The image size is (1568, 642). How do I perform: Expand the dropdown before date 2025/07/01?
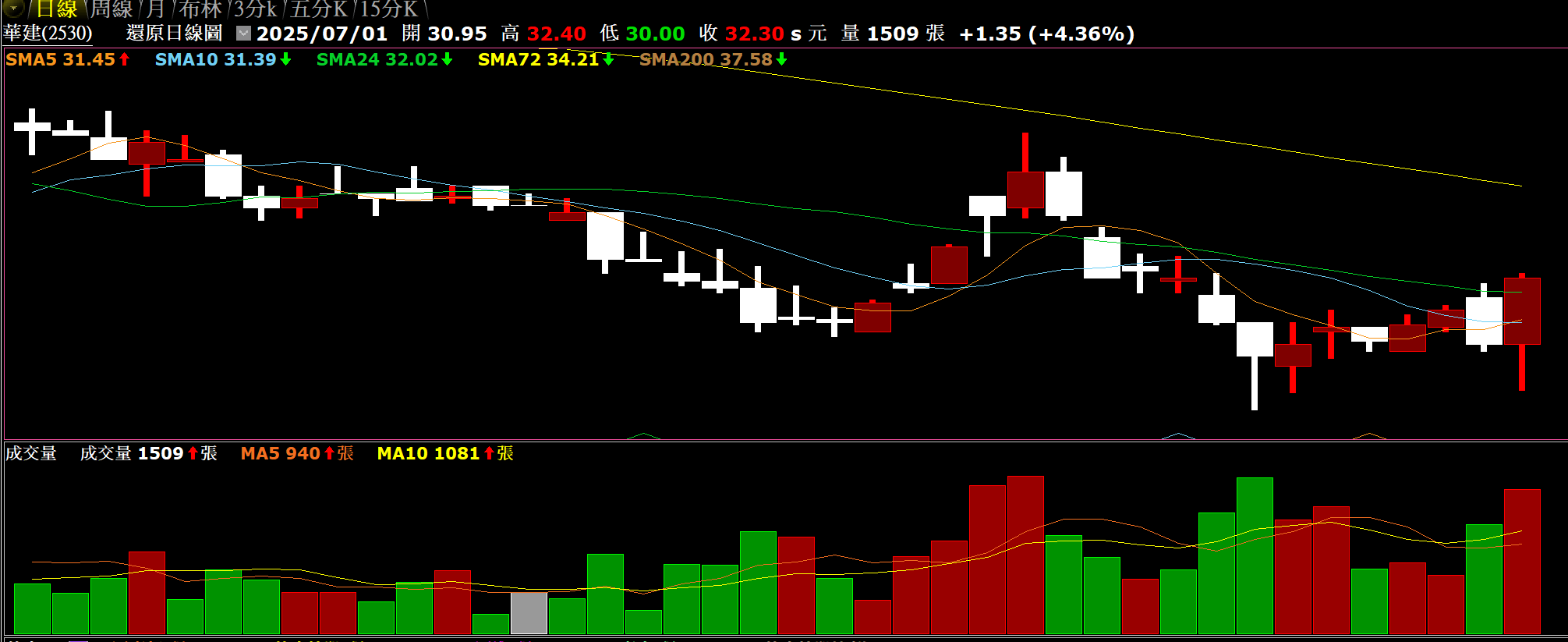(244, 34)
